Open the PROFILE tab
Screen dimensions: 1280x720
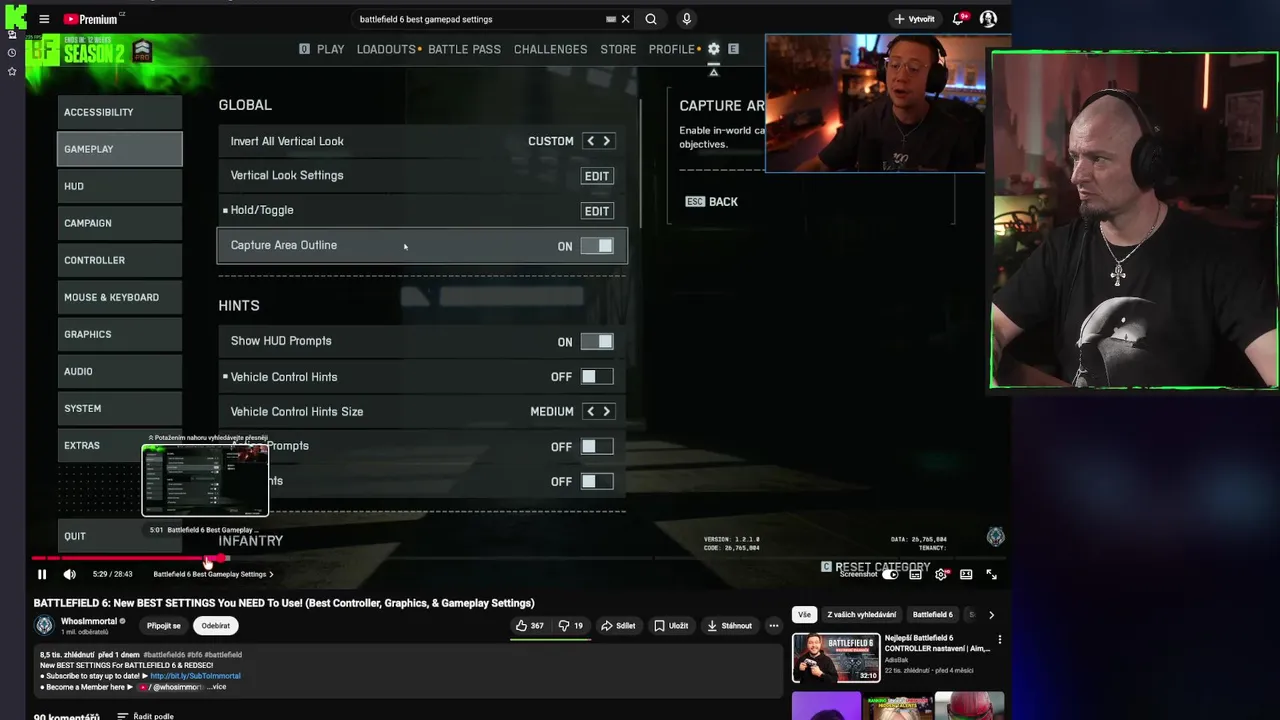[671, 49]
